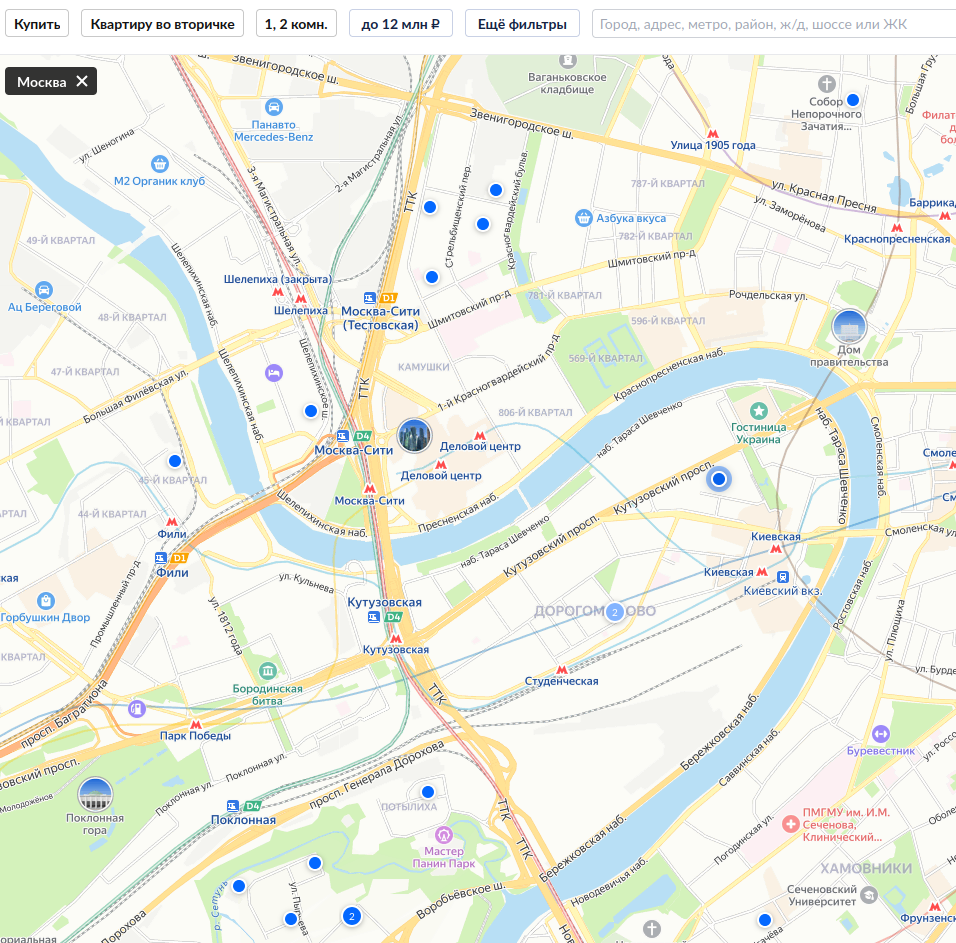
Task: Click the Горбушкин Двор shopping icon
Action: click(x=46, y=601)
